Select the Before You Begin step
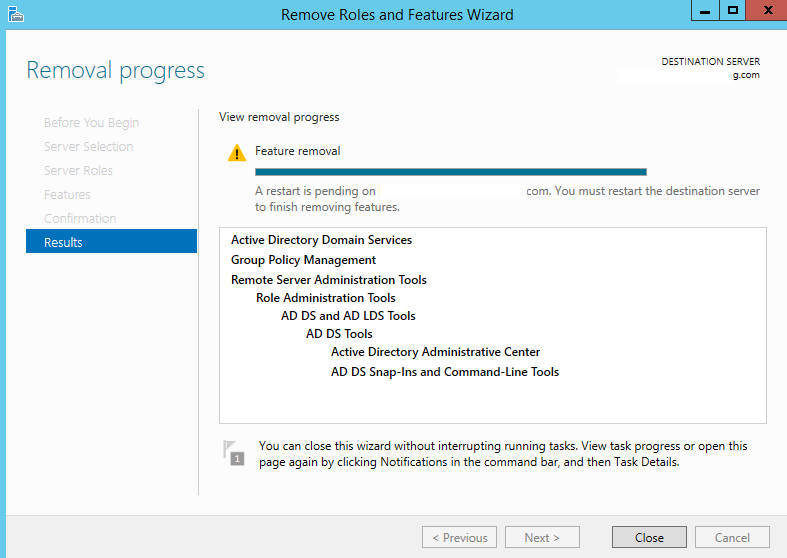787x558 pixels. (91, 122)
